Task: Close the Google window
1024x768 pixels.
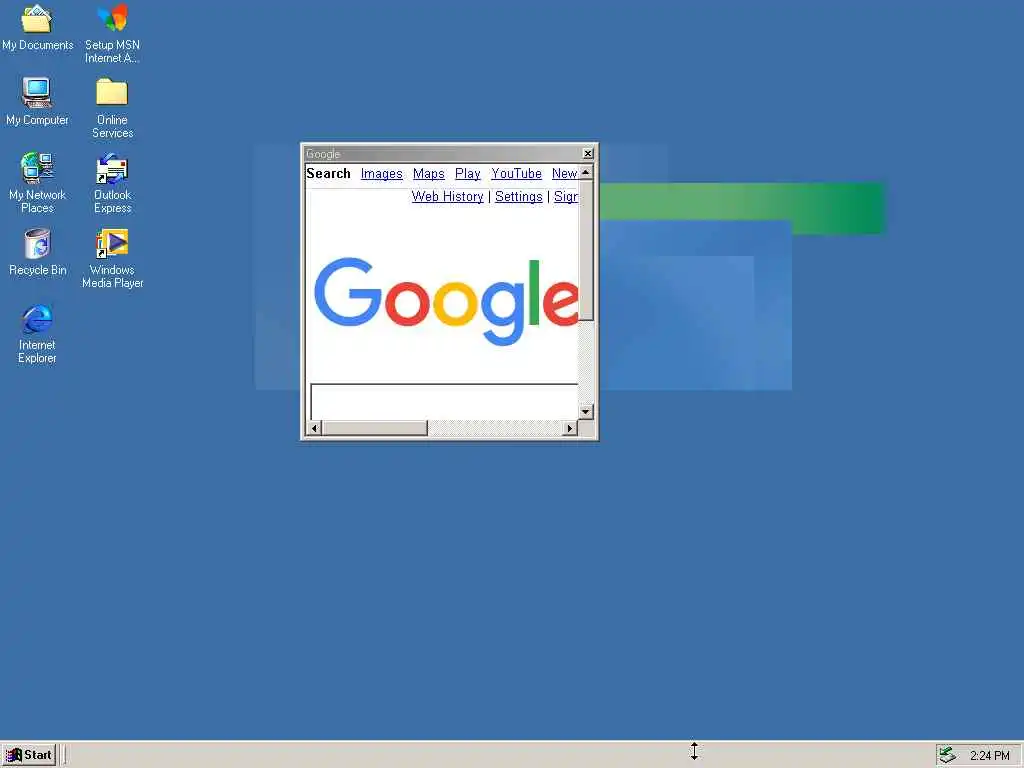Action: [588, 153]
